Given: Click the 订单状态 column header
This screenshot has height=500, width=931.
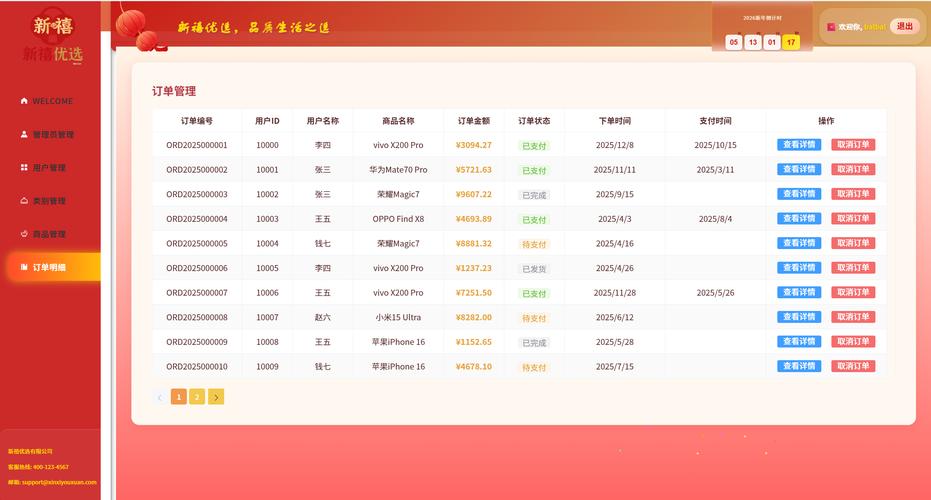Looking at the screenshot, I should tap(534, 121).
